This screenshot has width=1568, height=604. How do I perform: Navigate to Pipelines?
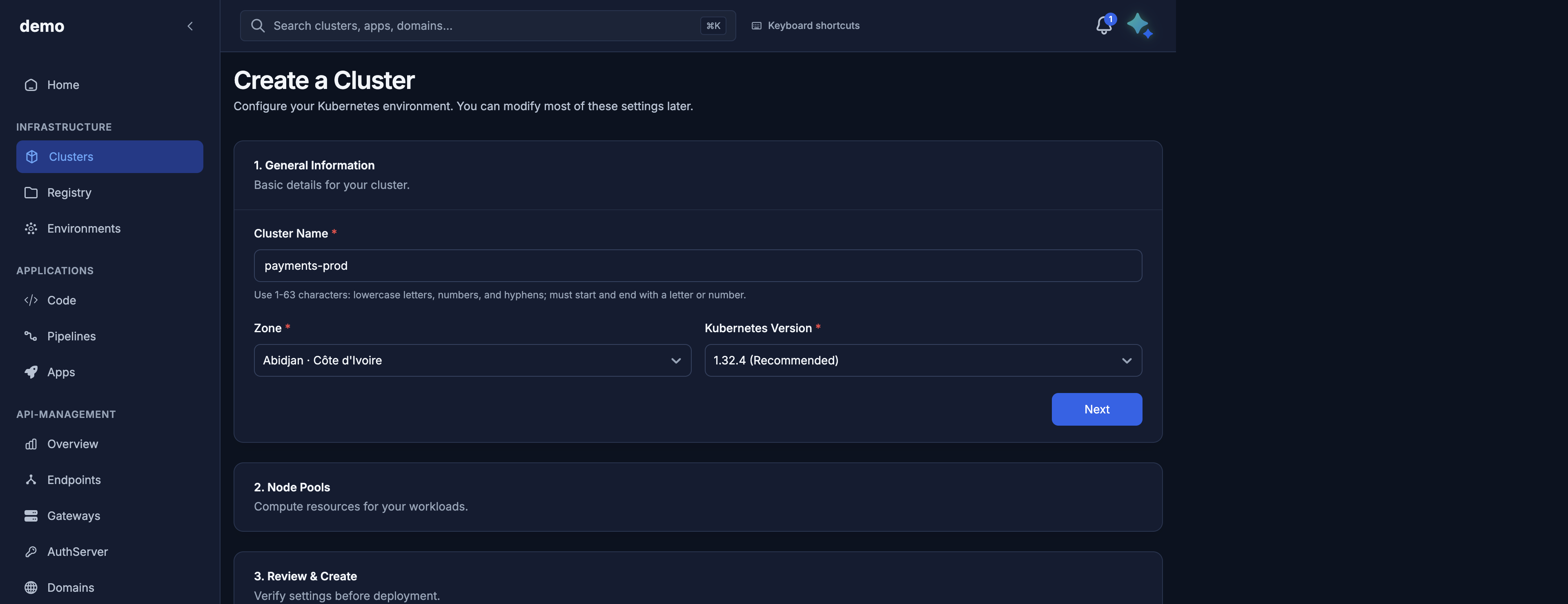(109, 336)
